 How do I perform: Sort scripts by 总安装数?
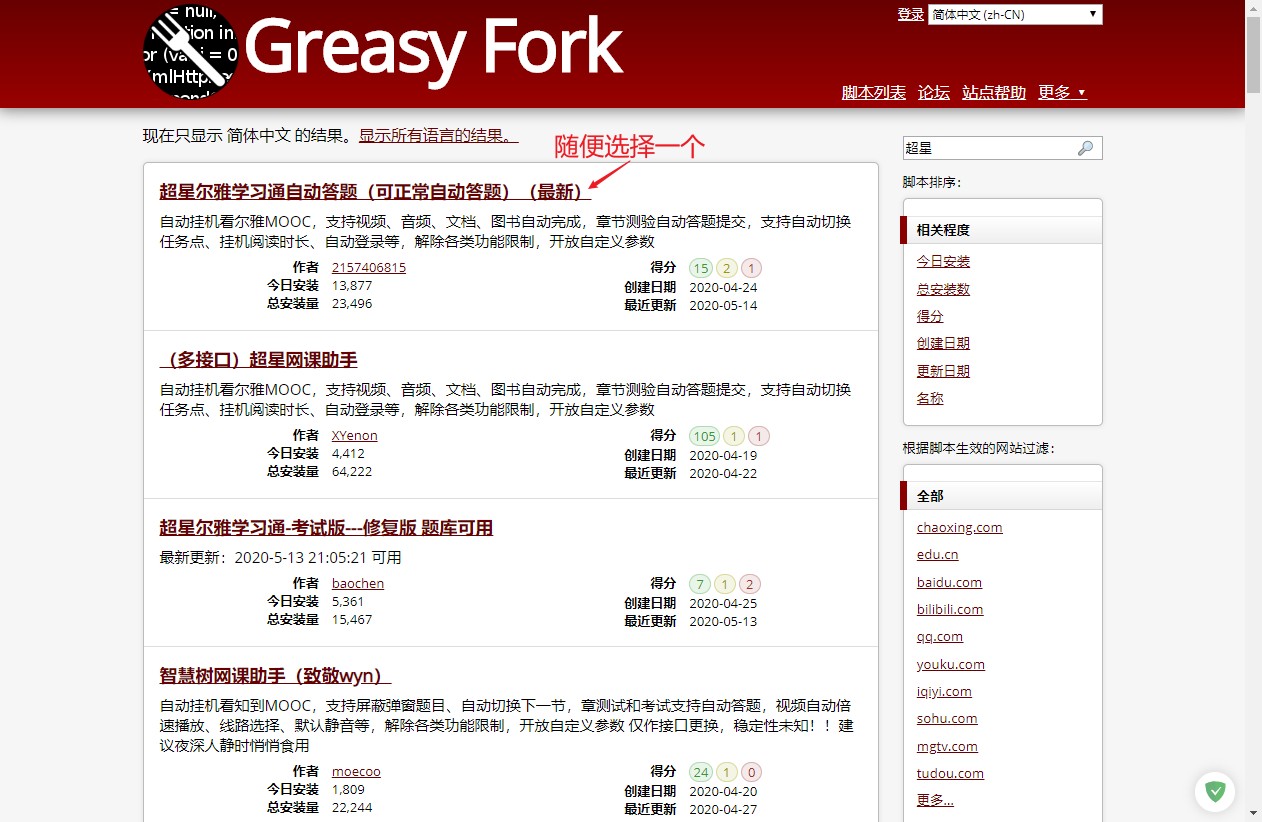click(943, 289)
